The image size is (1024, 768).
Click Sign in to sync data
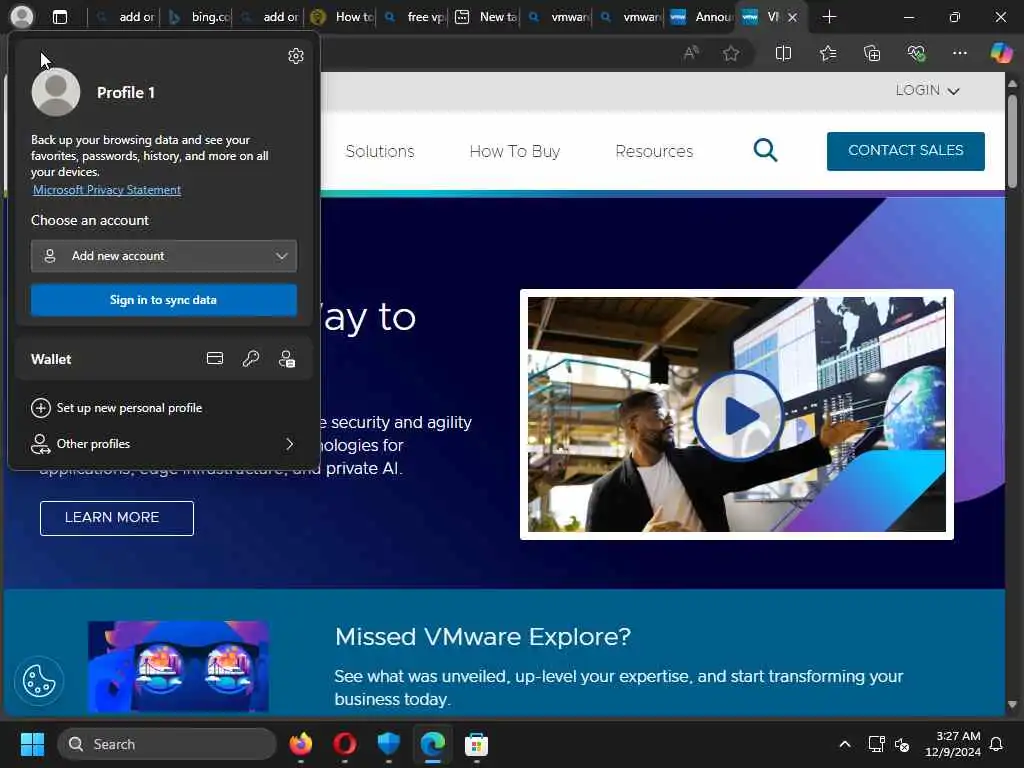164,300
